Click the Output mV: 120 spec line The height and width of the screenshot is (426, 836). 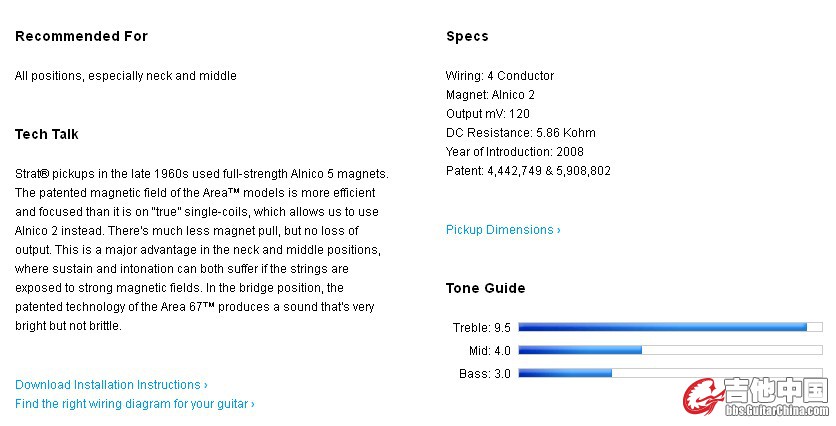tap(487, 114)
